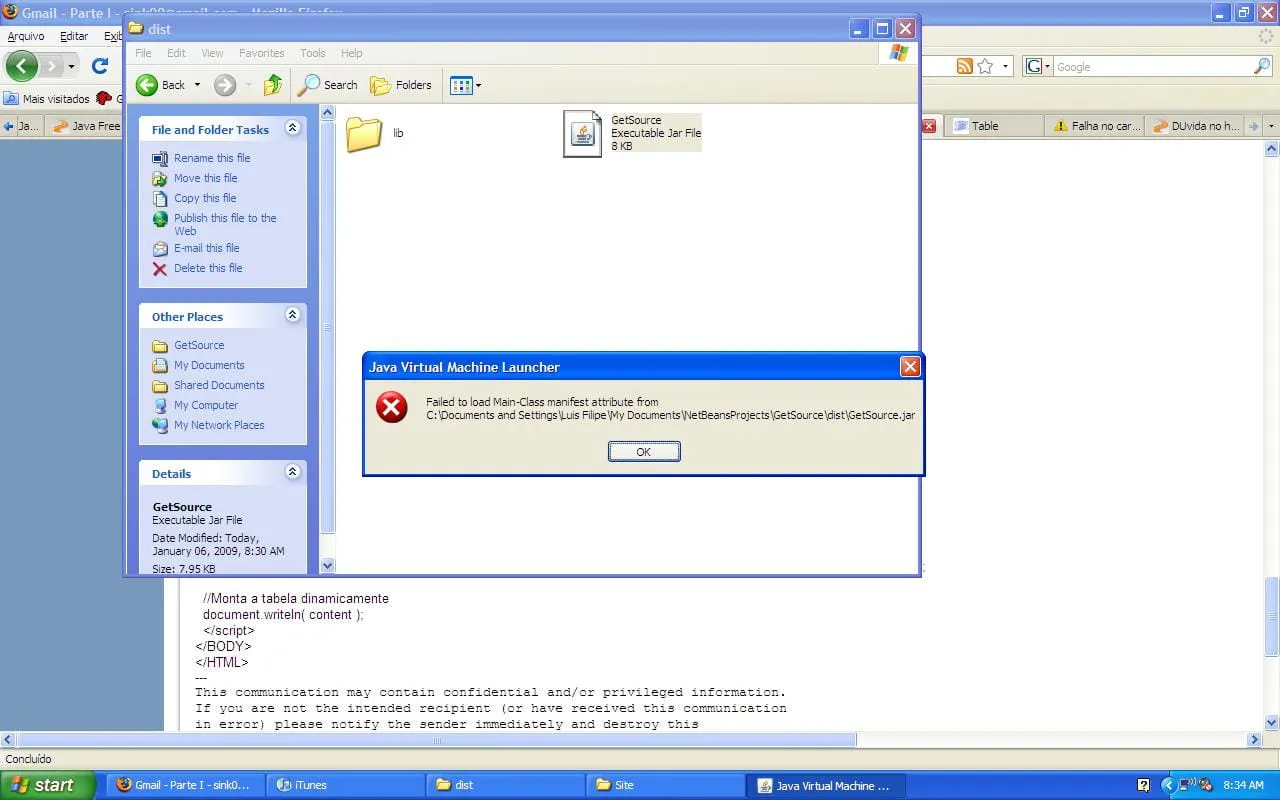The height and width of the screenshot is (800, 1280).
Task: Switch to the 'Falha no car...' tab
Action: coord(1093,126)
